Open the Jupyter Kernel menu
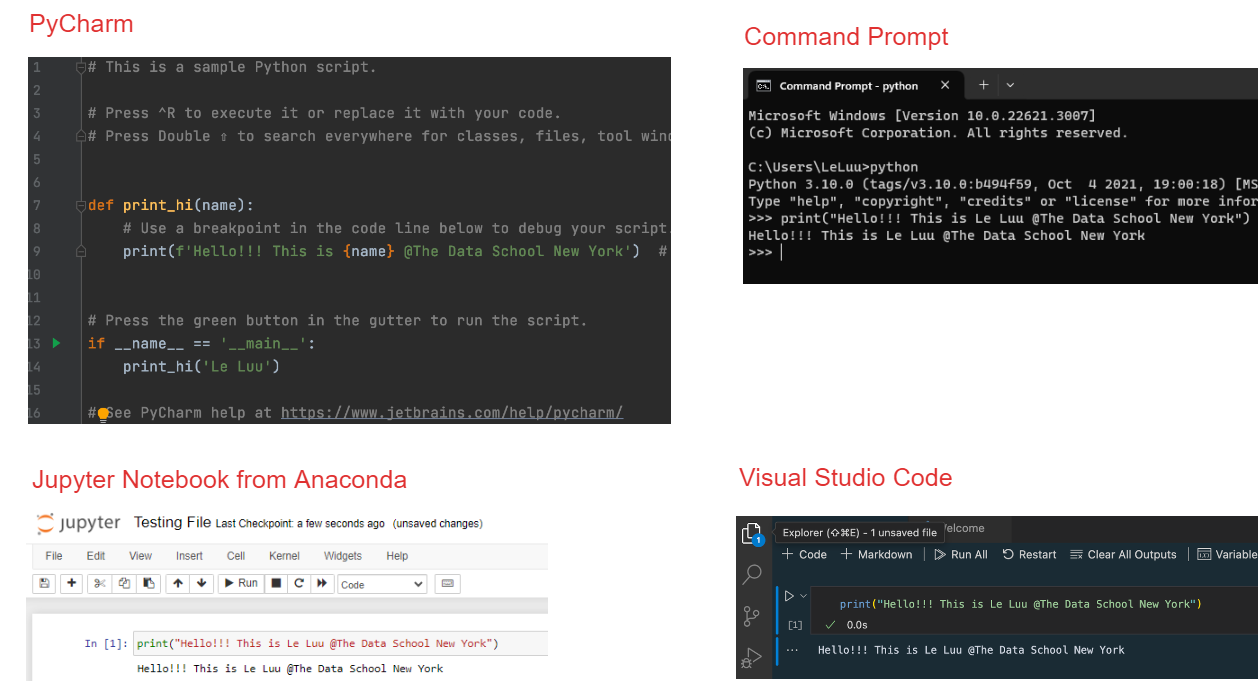The width and height of the screenshot is (1258, 681). (x=284, y=556)
